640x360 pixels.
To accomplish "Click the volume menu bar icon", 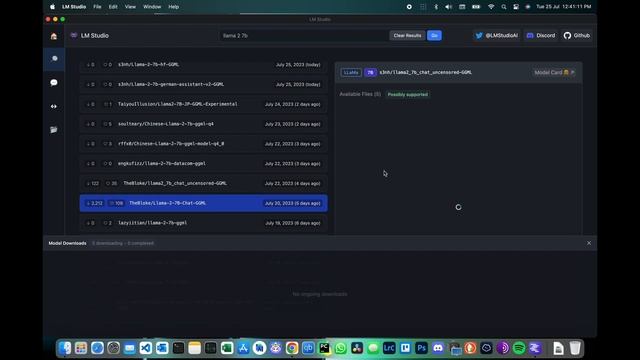I will pyautogui.click(x=449, y=7).
